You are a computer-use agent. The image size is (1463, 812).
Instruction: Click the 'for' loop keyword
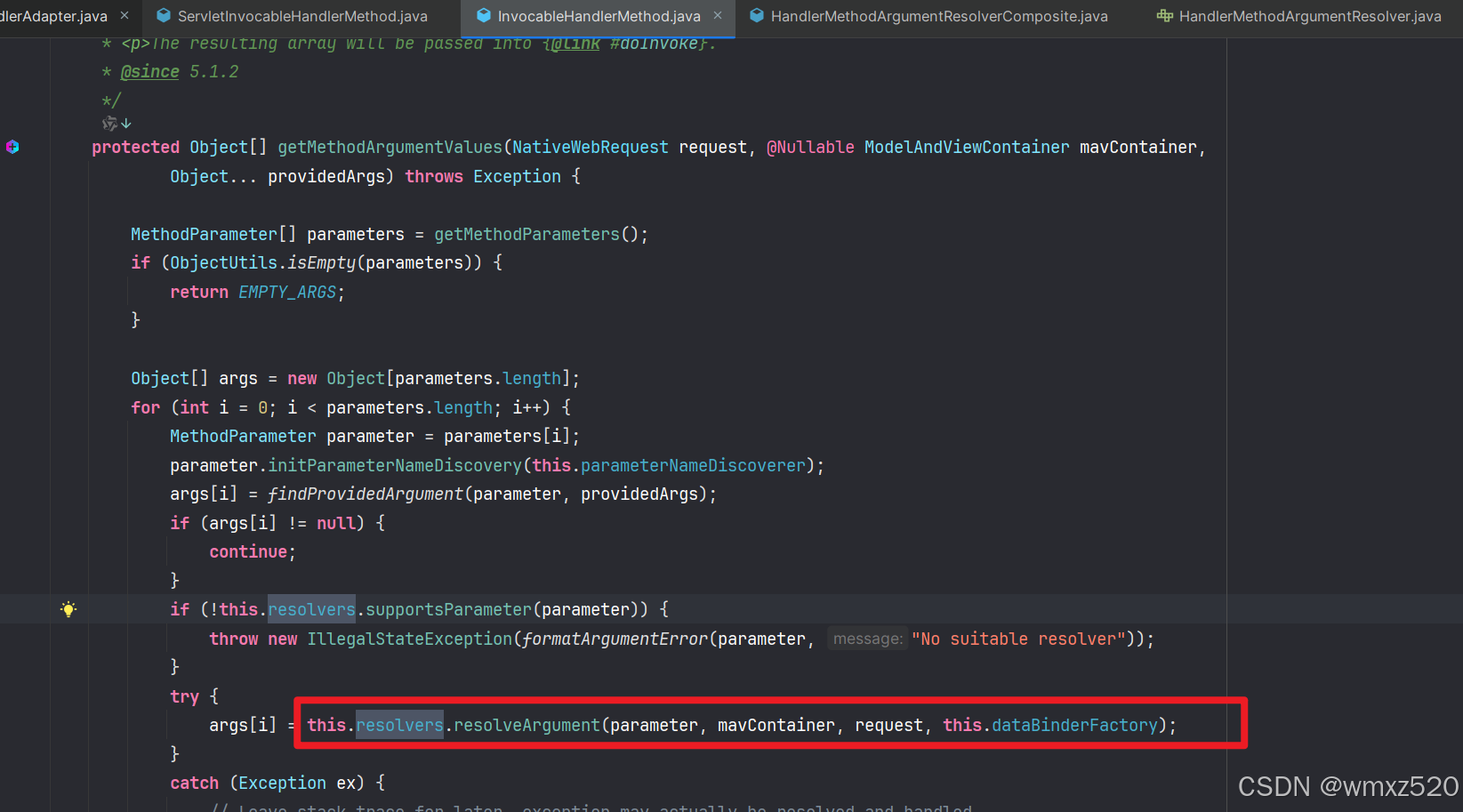coord(146,407)
